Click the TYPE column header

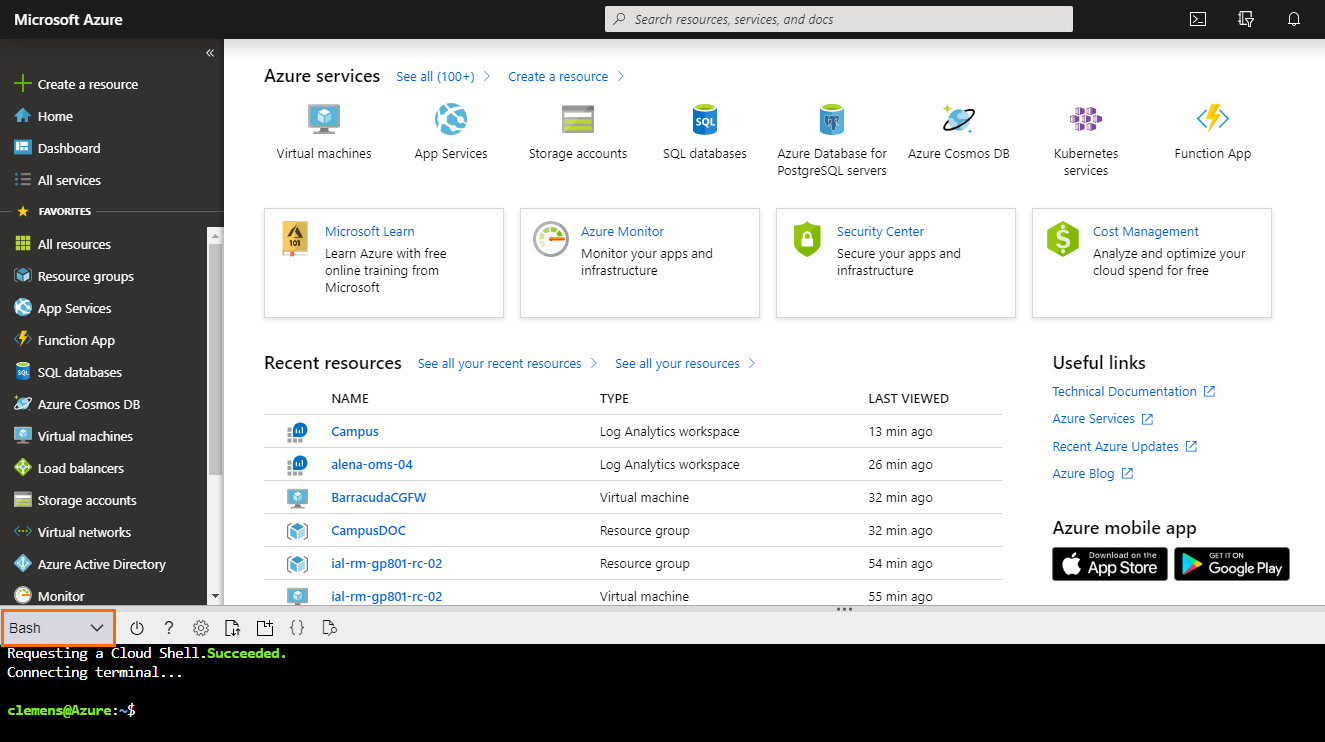tap(614, 398)
